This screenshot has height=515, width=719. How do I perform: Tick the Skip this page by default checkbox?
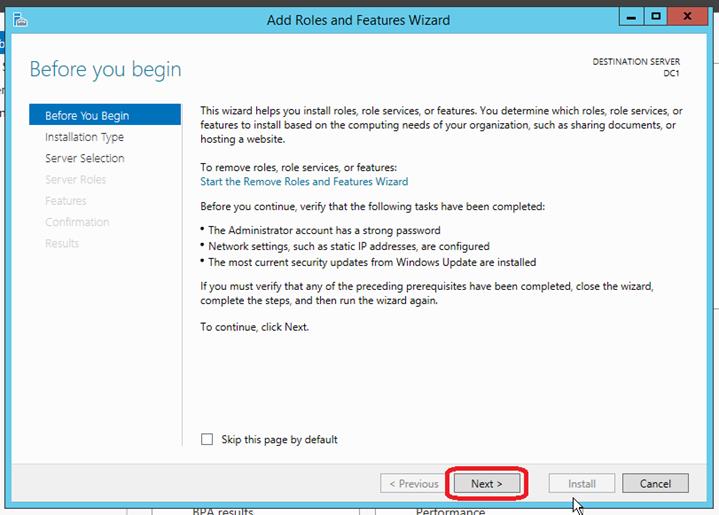207,439
